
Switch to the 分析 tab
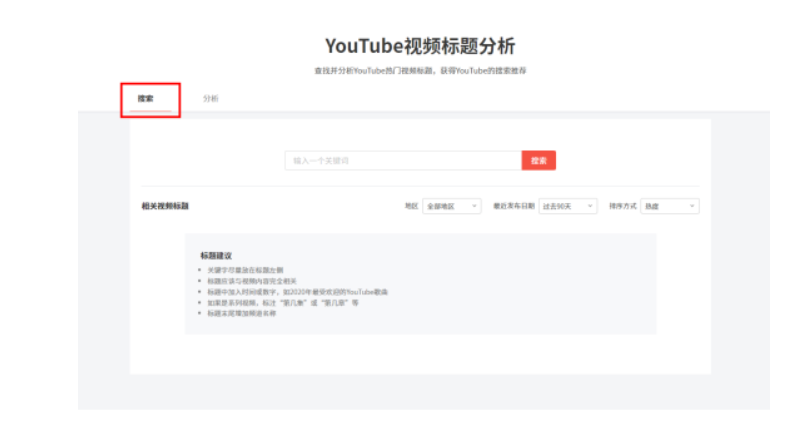(x=210, y=99)
